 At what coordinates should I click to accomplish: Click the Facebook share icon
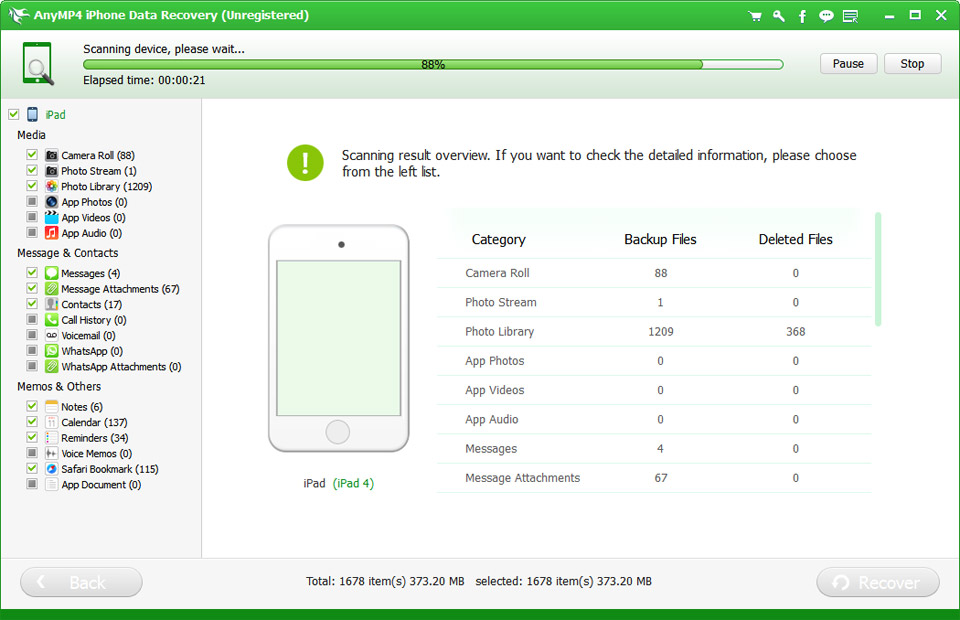[802, 16]
